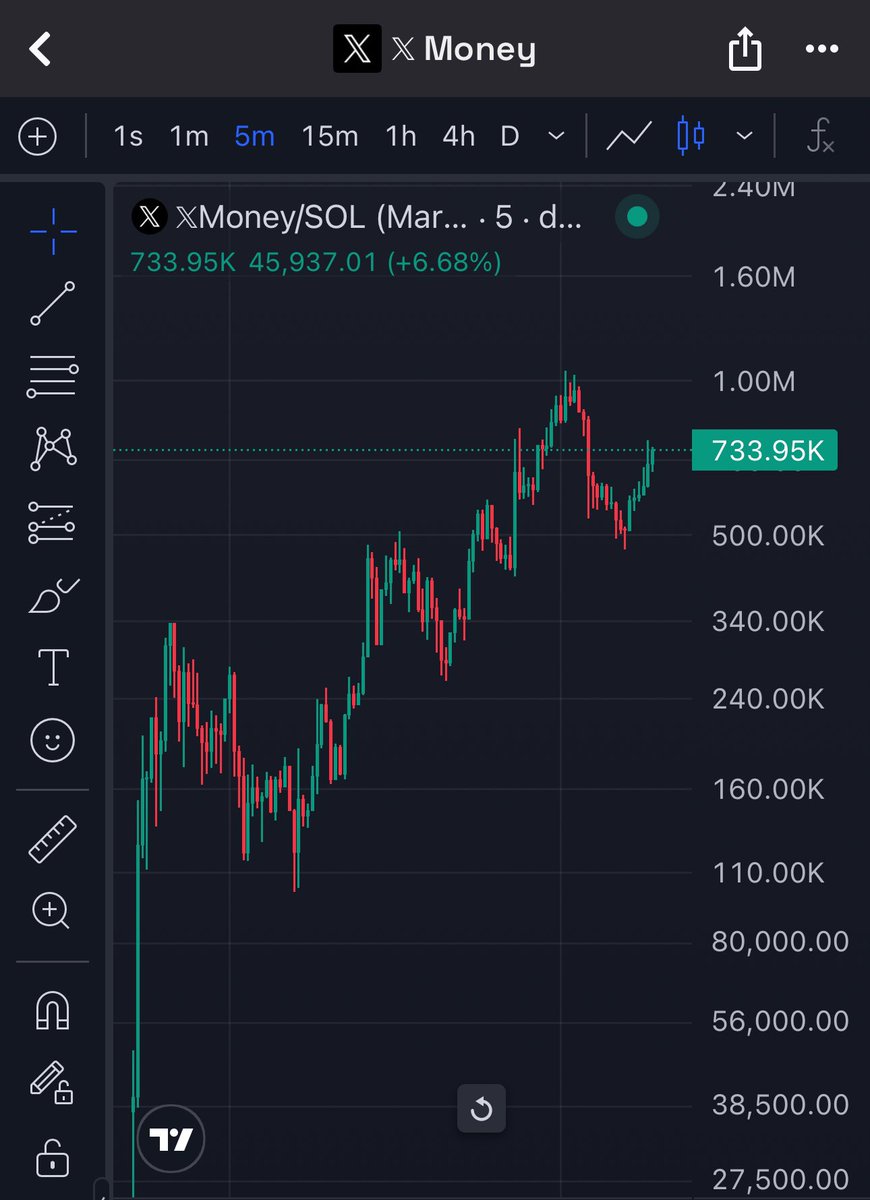Choose the line chart style icon

630,136
